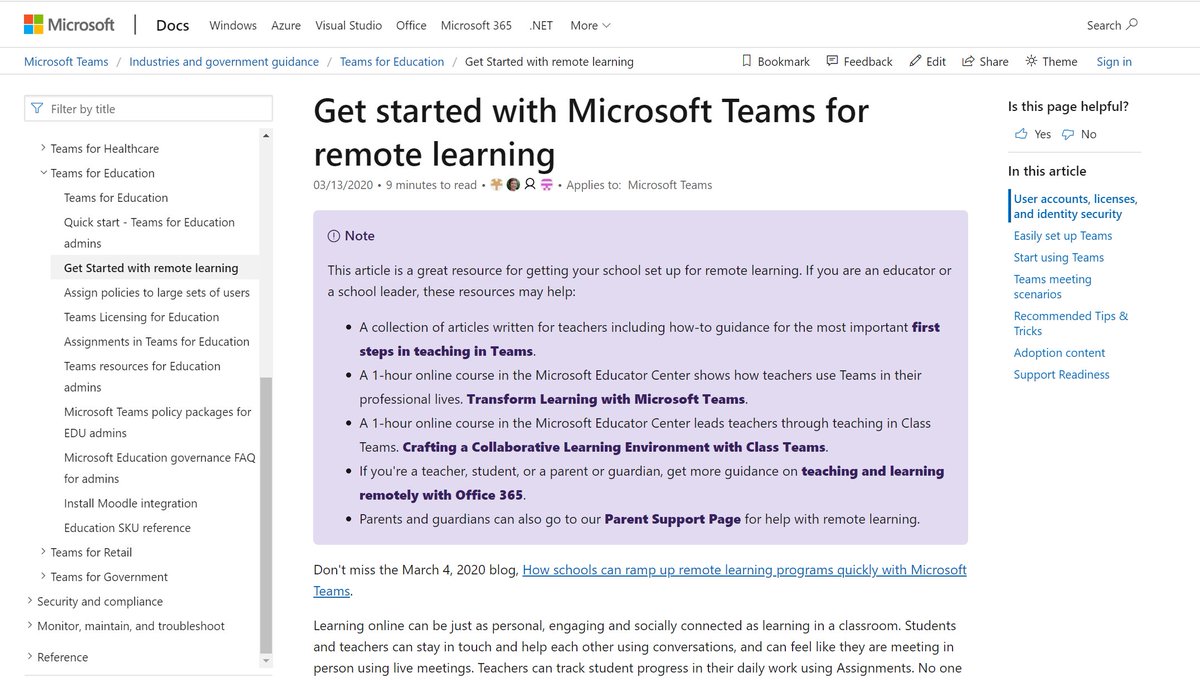1200x682 pixels.
Task: Click Microsoft Teams breadcrumb
Action: coord(66,61)
